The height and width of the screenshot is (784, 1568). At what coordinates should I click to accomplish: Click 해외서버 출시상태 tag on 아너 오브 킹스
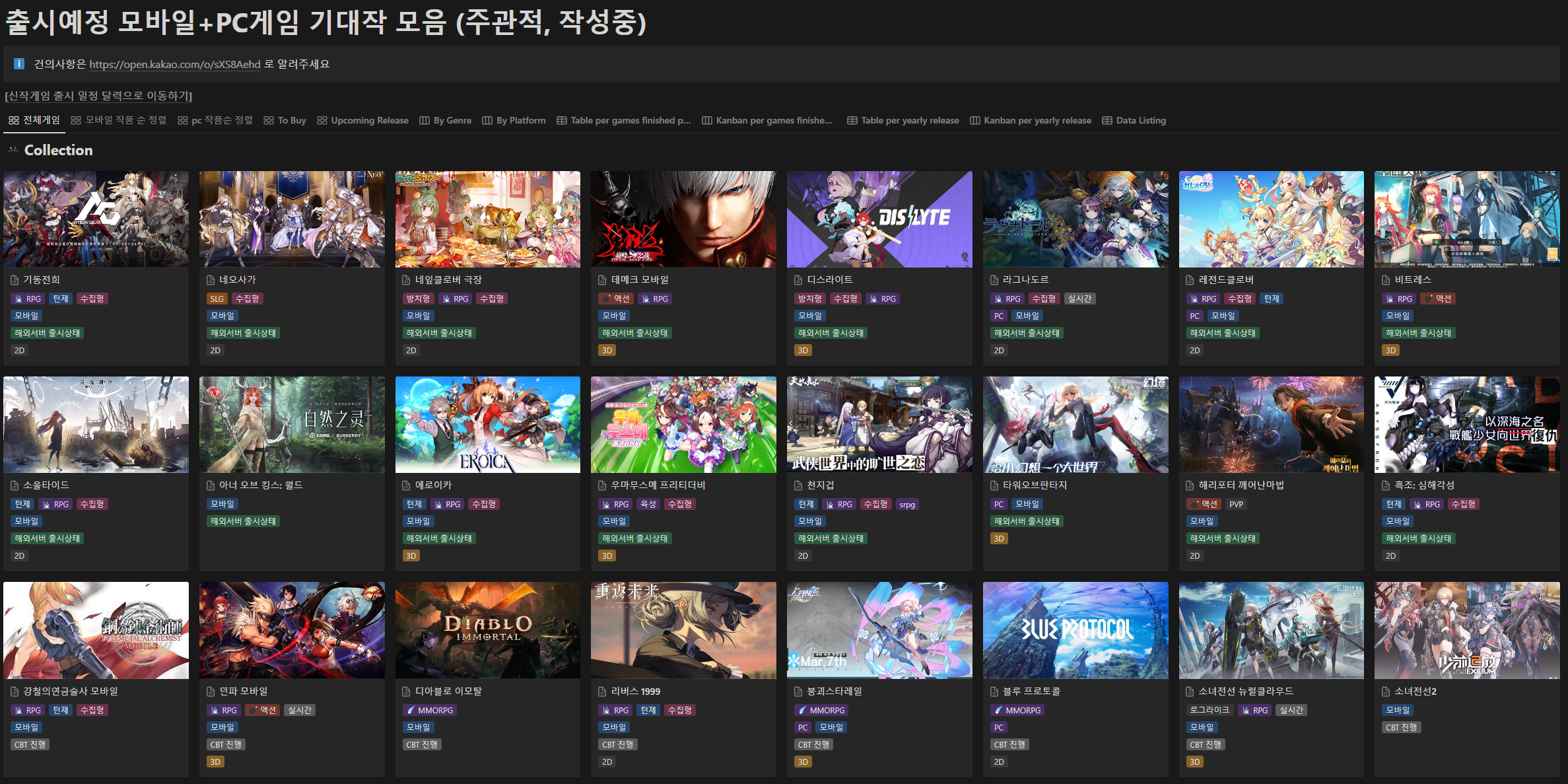(x=243, y=522)
